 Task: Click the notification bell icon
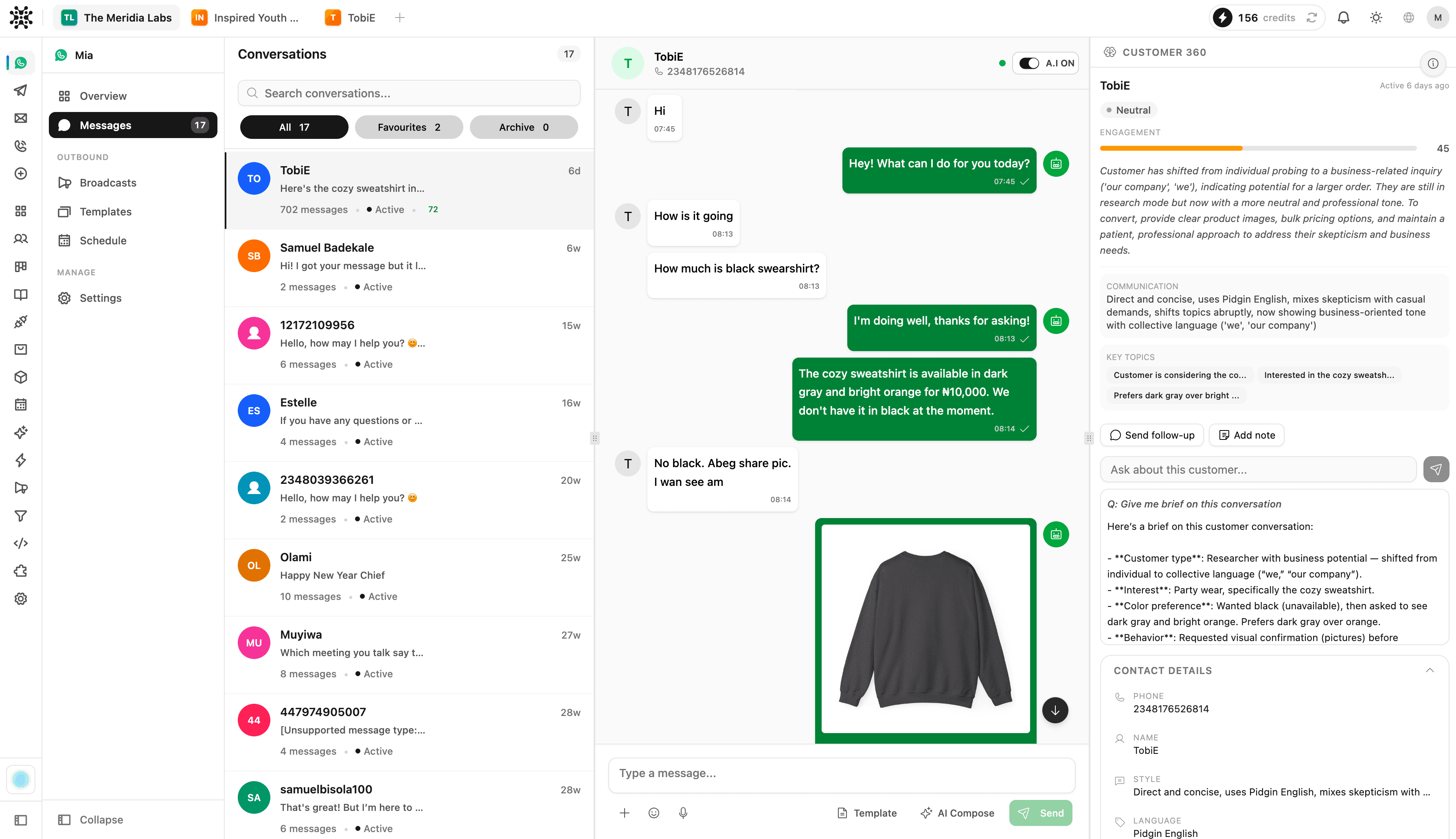point(1343,18)
